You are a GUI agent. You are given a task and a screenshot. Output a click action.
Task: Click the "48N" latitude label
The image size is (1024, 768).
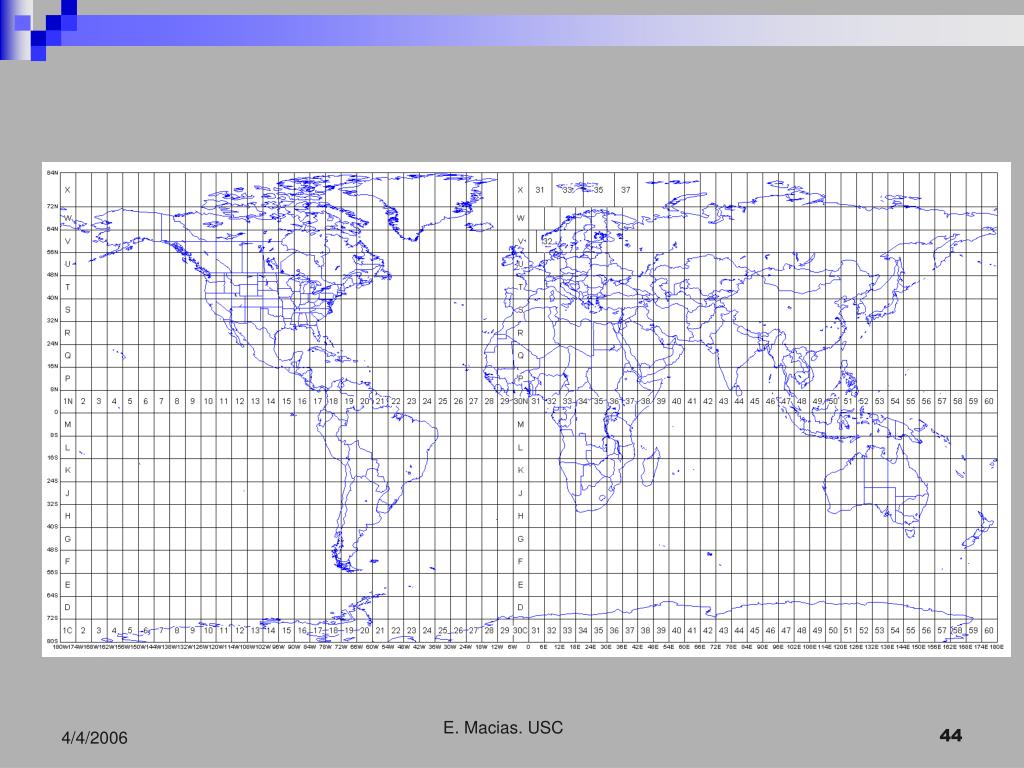click(52, 275)
